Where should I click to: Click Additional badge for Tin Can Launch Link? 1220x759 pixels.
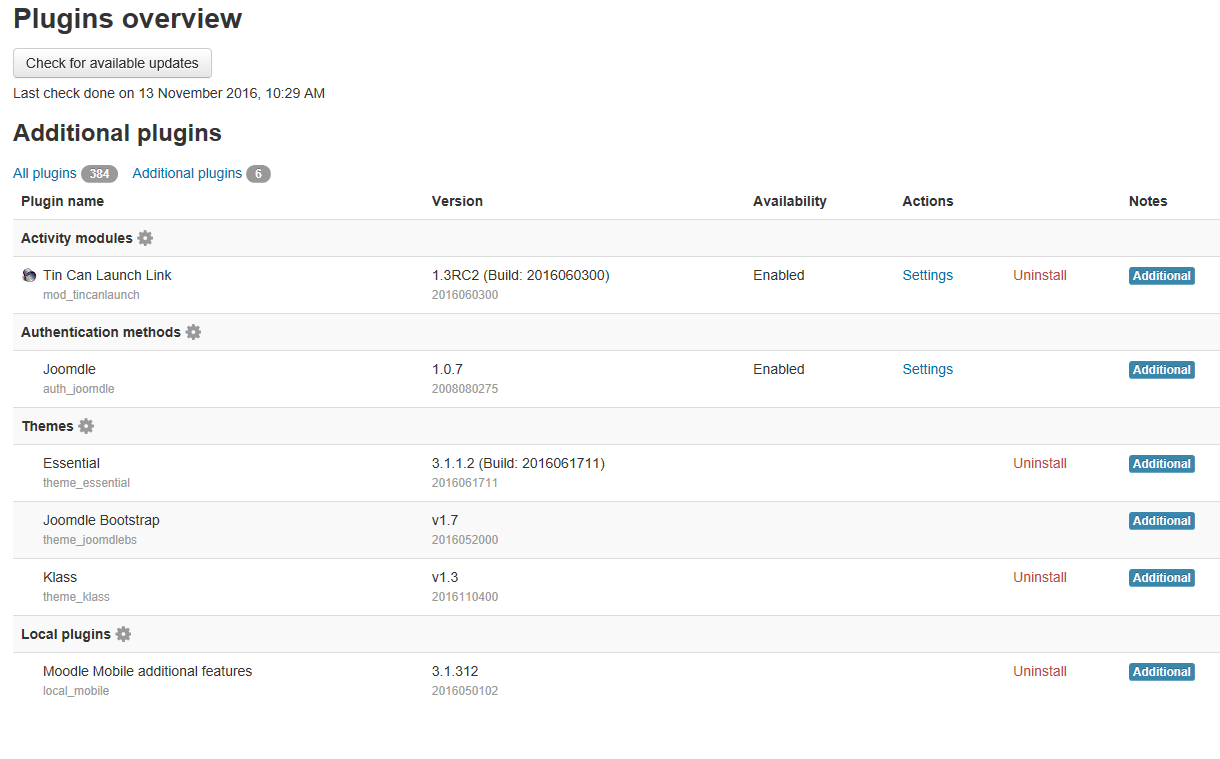point(1161,276)
